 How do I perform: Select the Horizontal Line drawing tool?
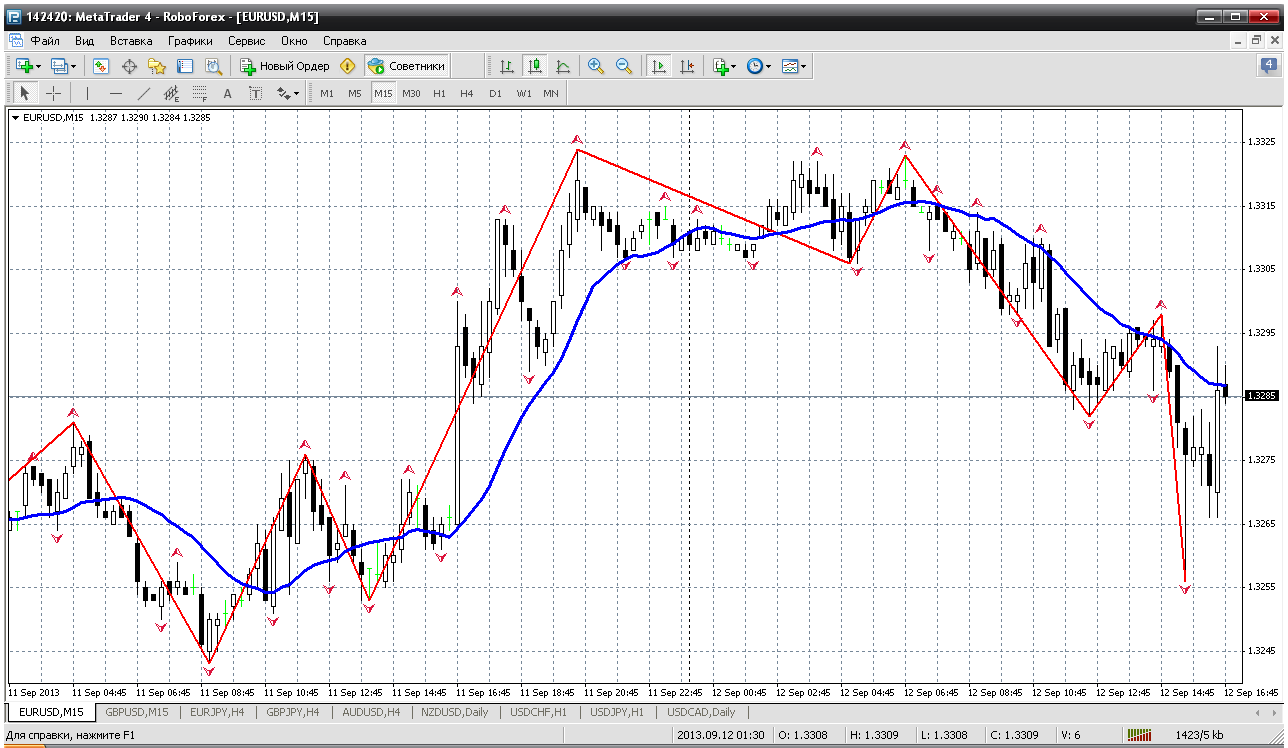(115, 93)
